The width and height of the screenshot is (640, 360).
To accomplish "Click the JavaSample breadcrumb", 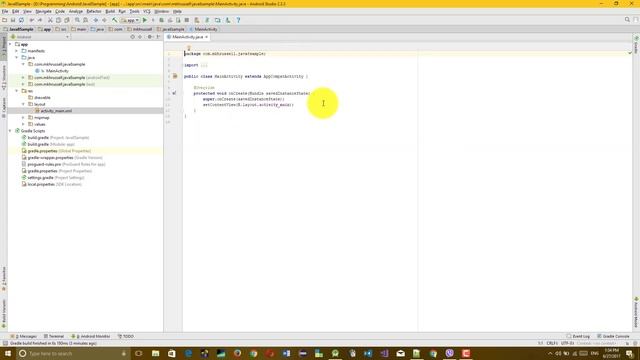I will pyautogui.click(x=18, y=29).
